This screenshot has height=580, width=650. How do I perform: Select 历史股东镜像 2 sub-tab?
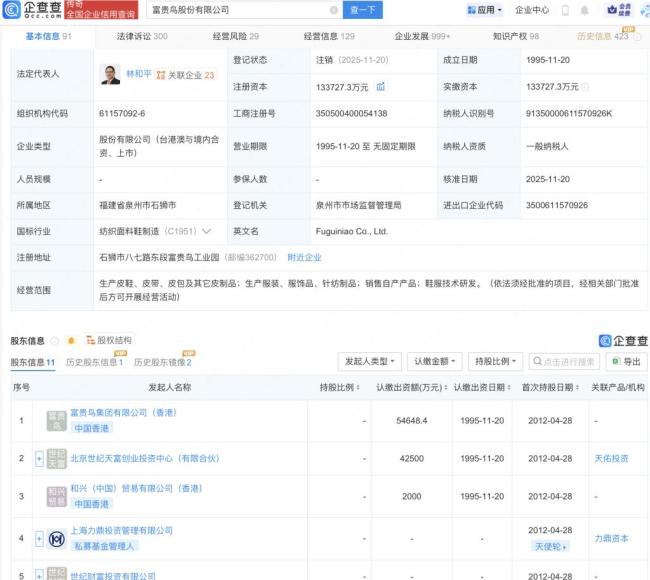162,362
